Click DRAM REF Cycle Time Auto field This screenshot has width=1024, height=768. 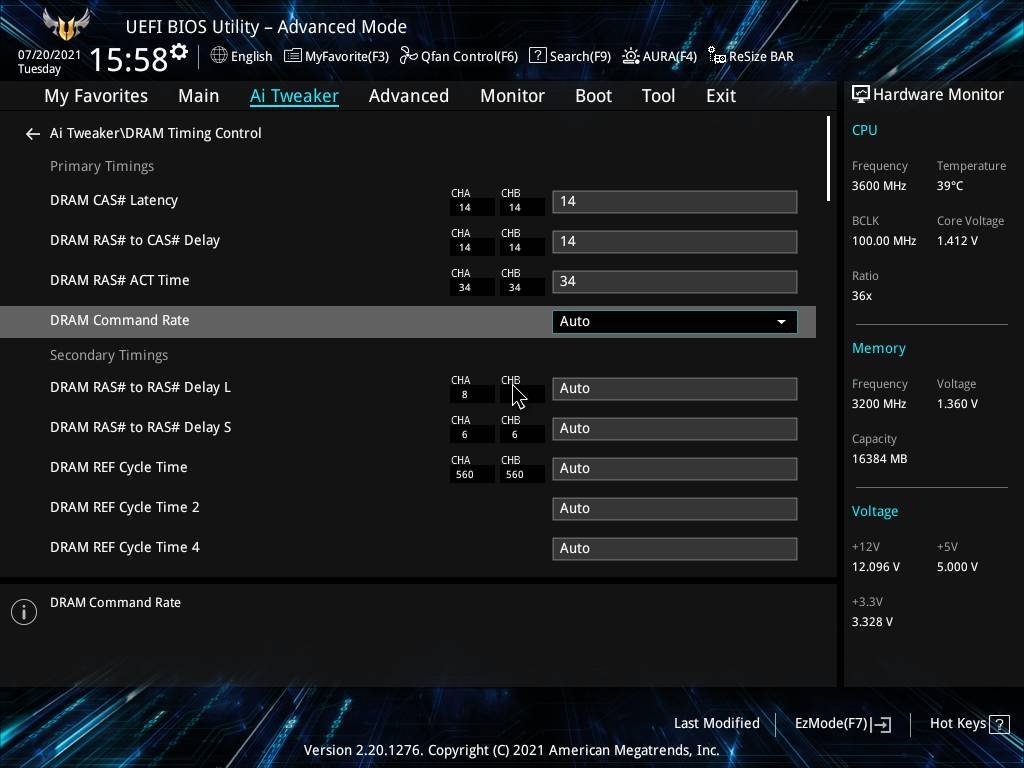pyautogui.click(x=674, y=468)
